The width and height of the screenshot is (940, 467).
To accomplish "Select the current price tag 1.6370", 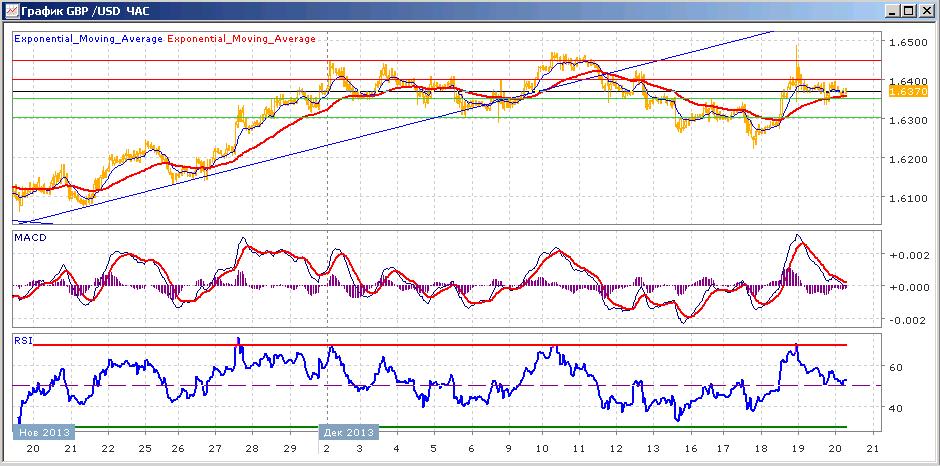I will pyautogui.click(x=909, y=91).
